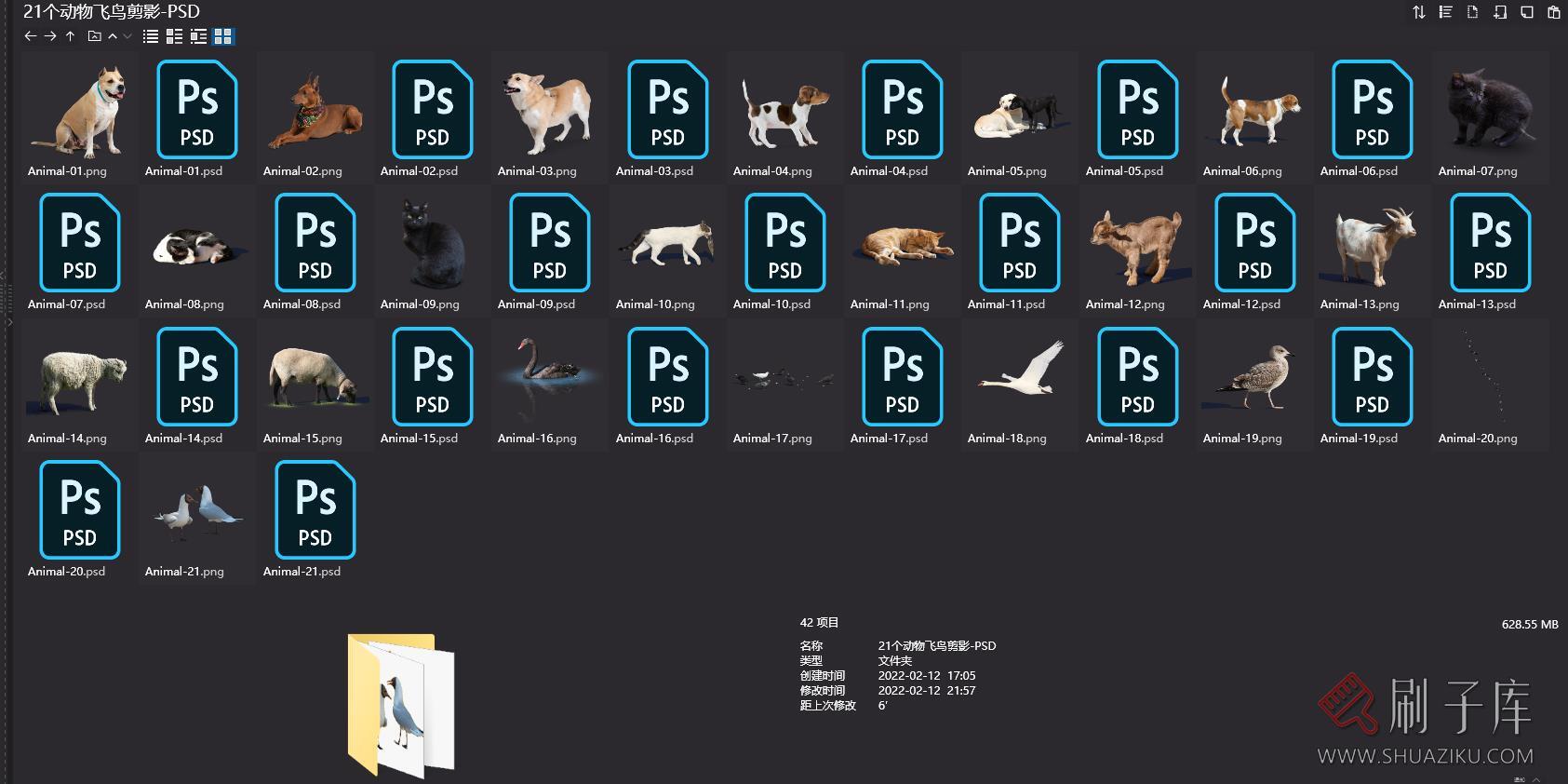This screenshot has height=784, width=1568.
Task: Open the sort order arrows icon
Action: click(1418, 12)
